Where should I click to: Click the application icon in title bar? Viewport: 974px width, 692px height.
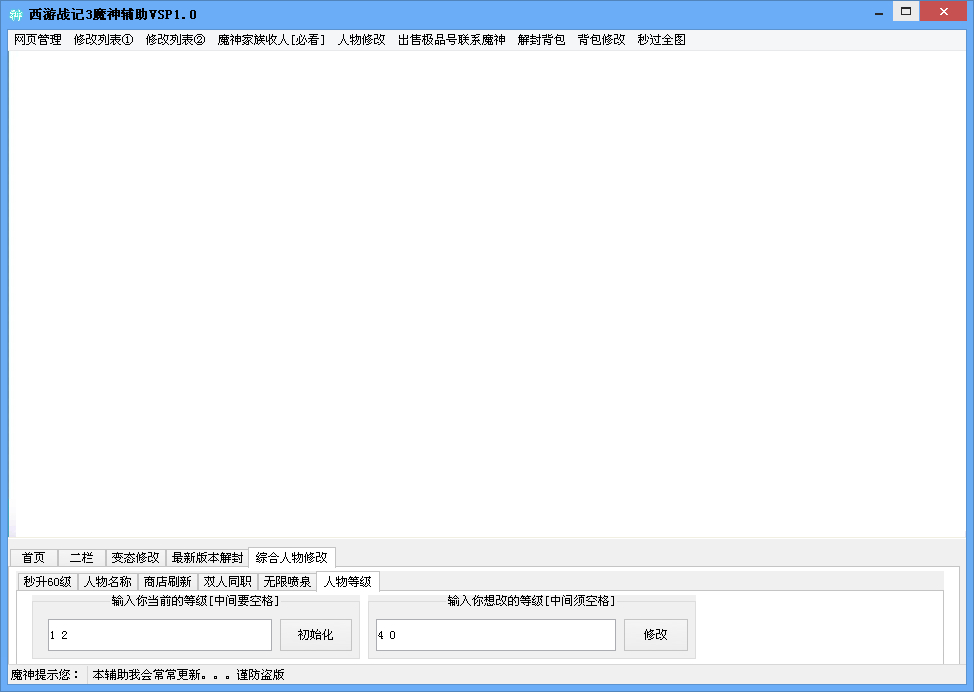pos(16,14)
